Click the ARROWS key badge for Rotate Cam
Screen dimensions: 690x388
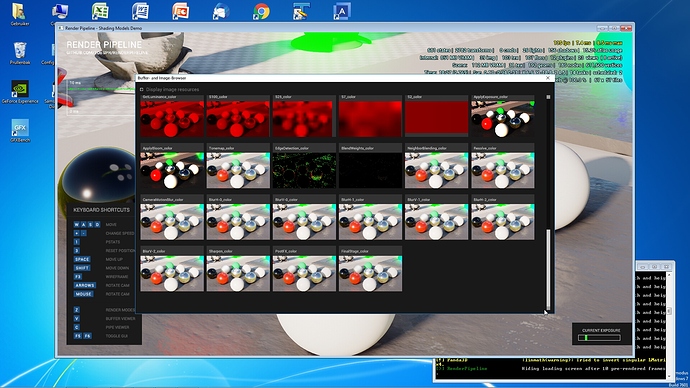click(x=85, y=285)
